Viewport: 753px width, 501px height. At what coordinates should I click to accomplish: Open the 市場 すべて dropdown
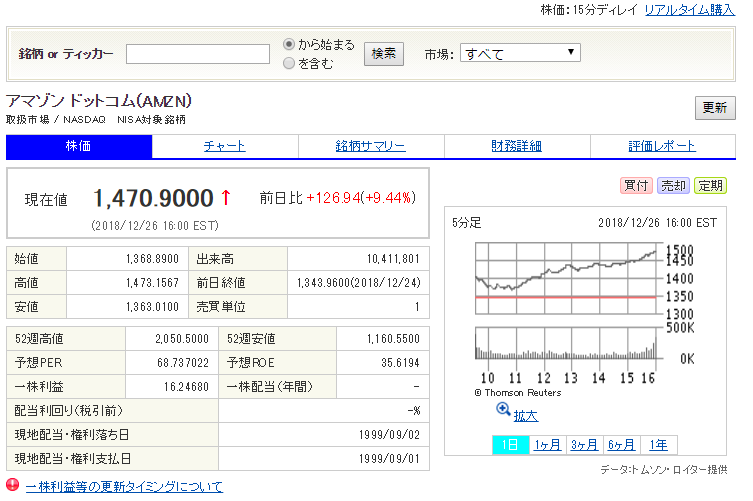click(x=520, y=53)
